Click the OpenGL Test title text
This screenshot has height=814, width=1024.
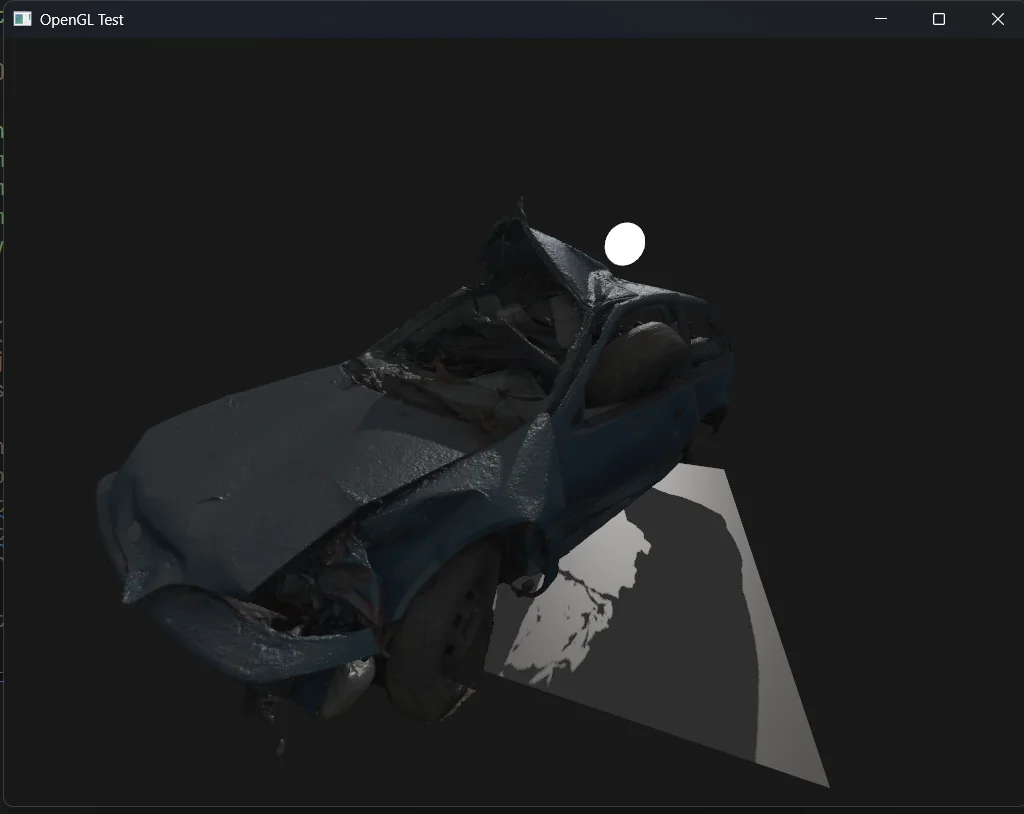[82, 20]
